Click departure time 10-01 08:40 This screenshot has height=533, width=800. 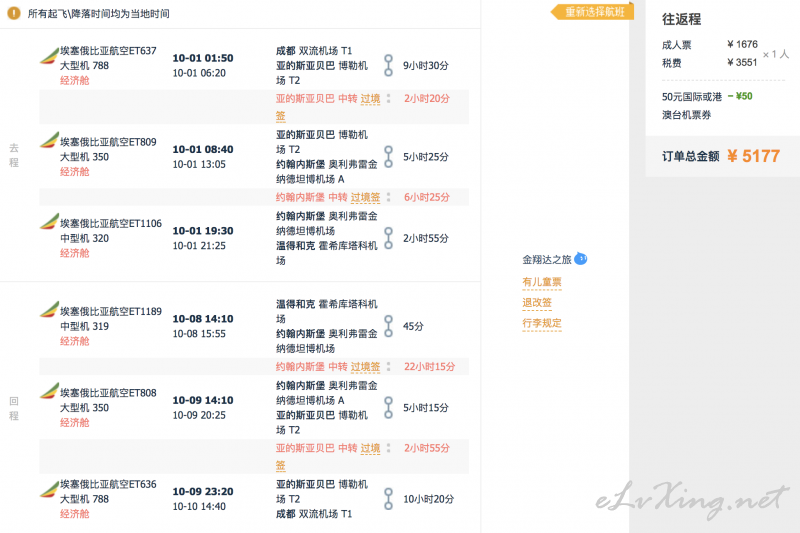(203, 149)
